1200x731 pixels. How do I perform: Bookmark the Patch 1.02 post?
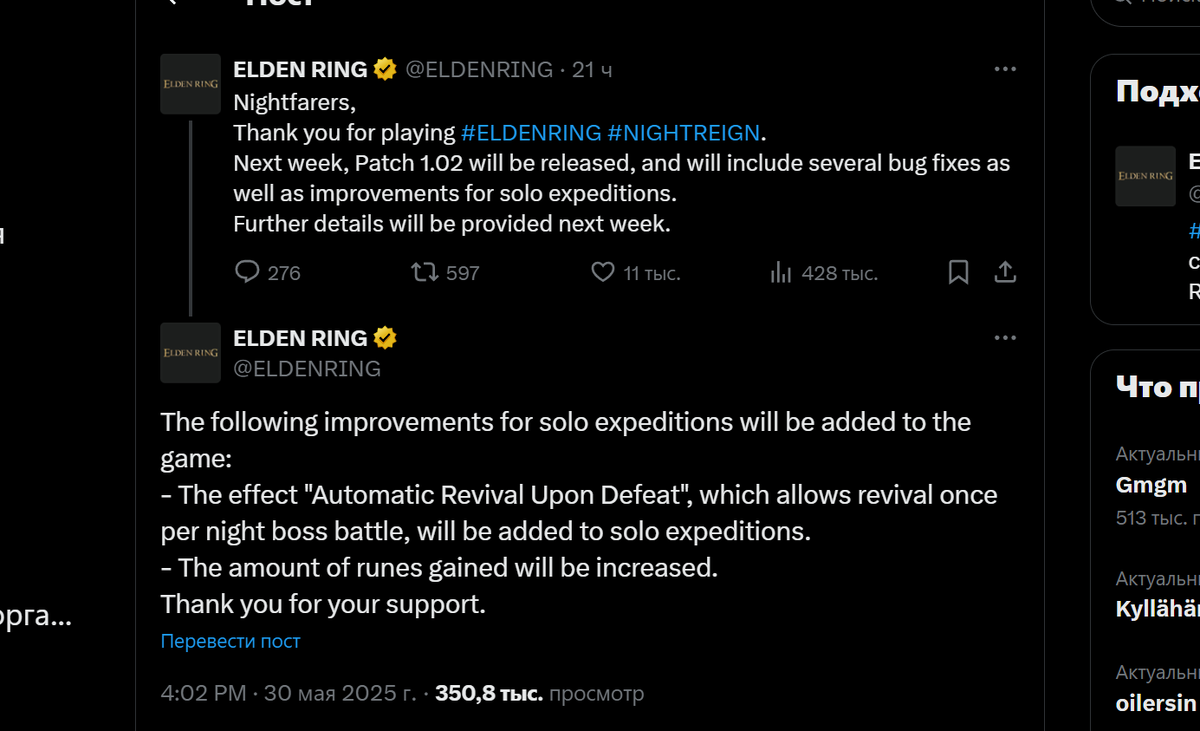point(958,272)
